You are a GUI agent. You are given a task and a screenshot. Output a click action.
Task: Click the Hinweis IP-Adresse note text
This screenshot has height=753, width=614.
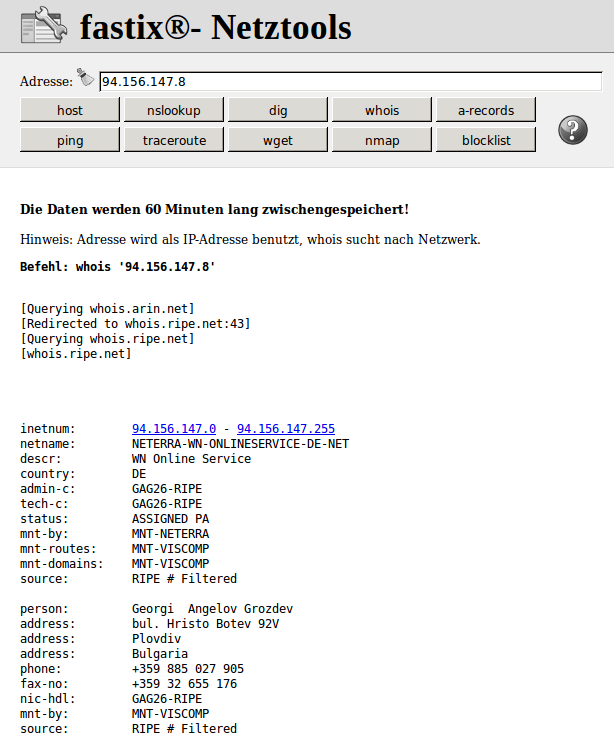pos(250,239)
